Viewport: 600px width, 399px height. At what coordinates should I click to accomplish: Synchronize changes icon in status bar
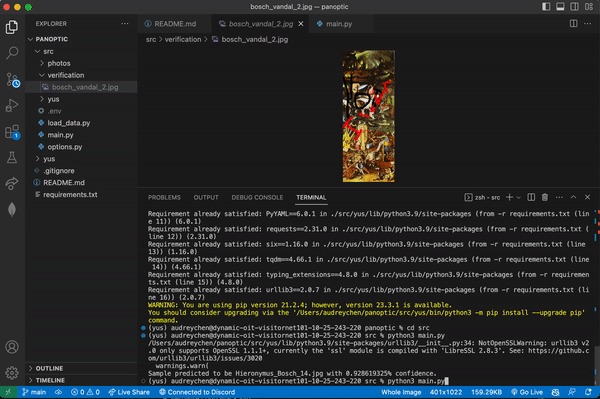(x=58, y=392)
